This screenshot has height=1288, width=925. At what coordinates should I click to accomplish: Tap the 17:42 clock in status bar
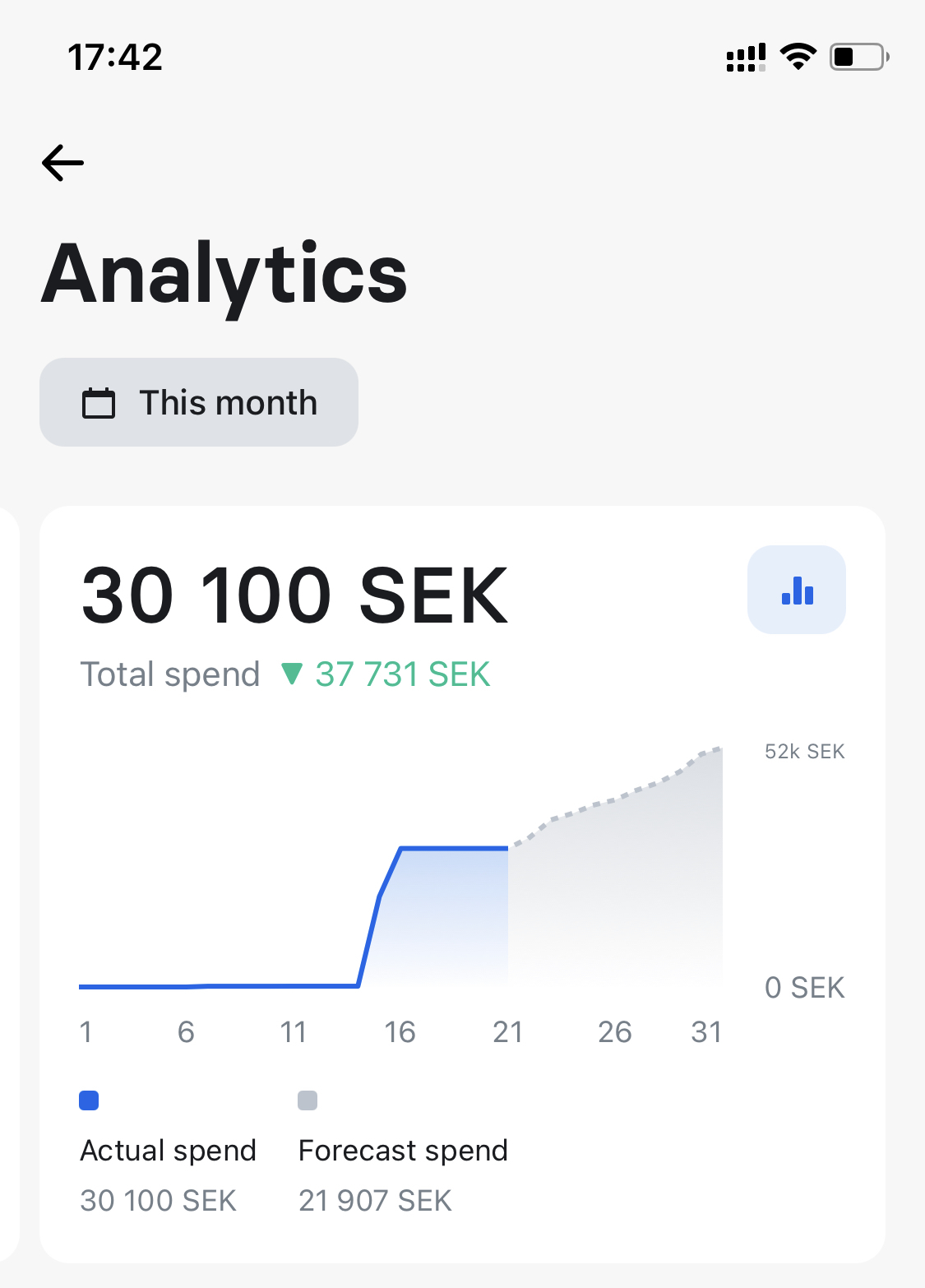115,57
